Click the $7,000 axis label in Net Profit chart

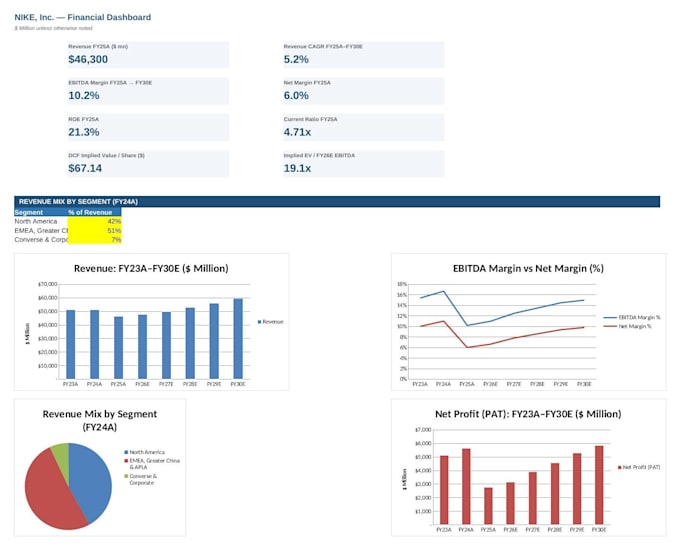(x=423, y=430)
